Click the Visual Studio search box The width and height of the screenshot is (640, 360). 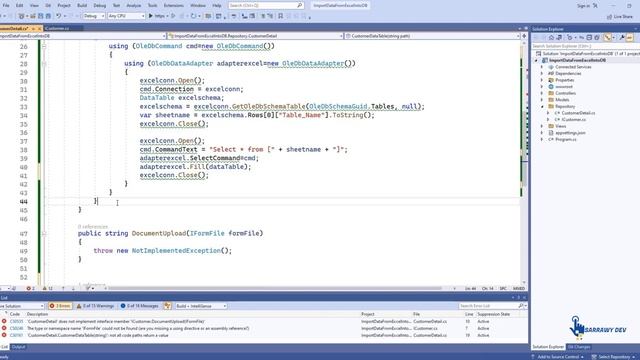tap(265, 5)
